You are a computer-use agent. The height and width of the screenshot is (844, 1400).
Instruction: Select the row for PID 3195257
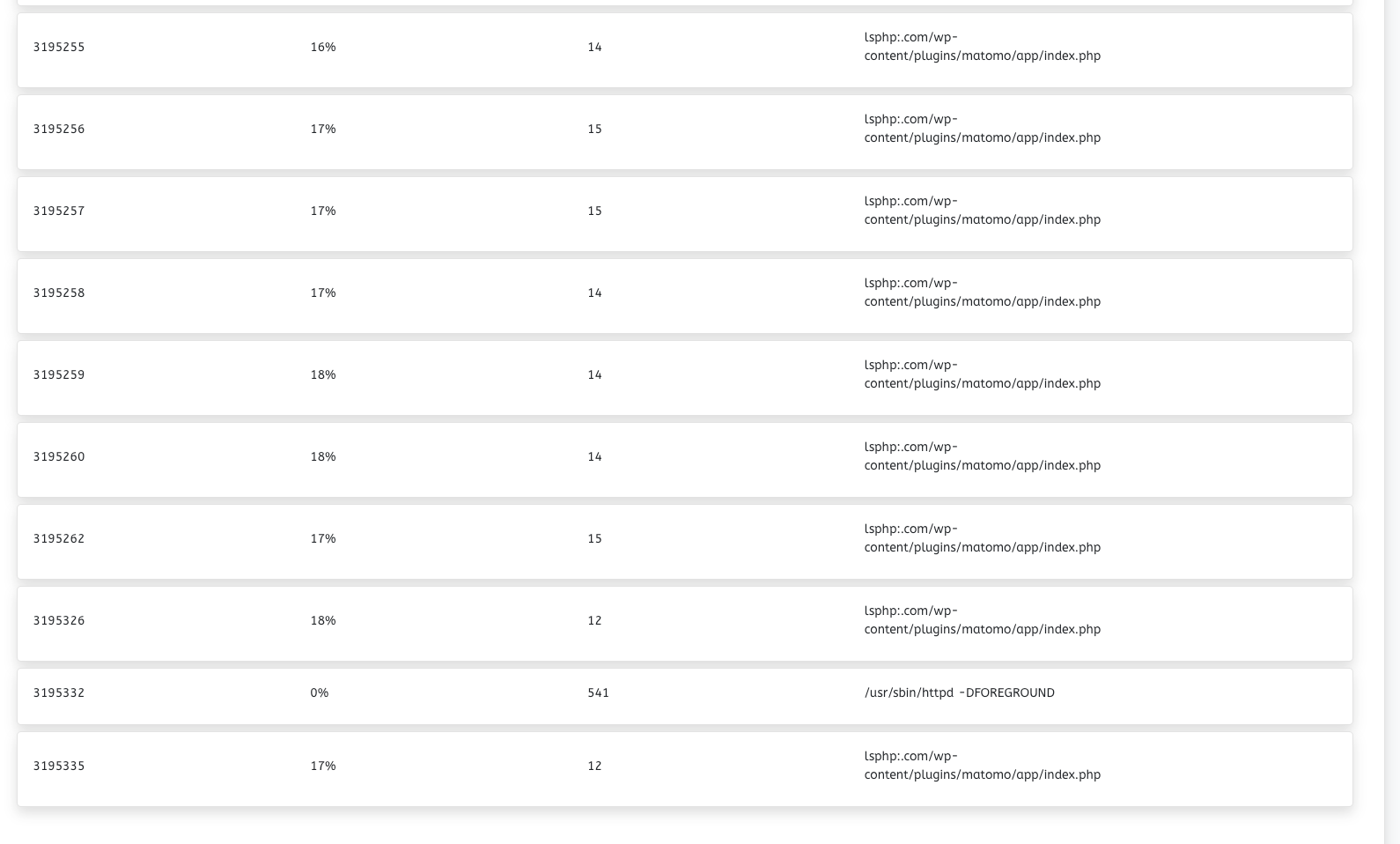pos(684,213)
